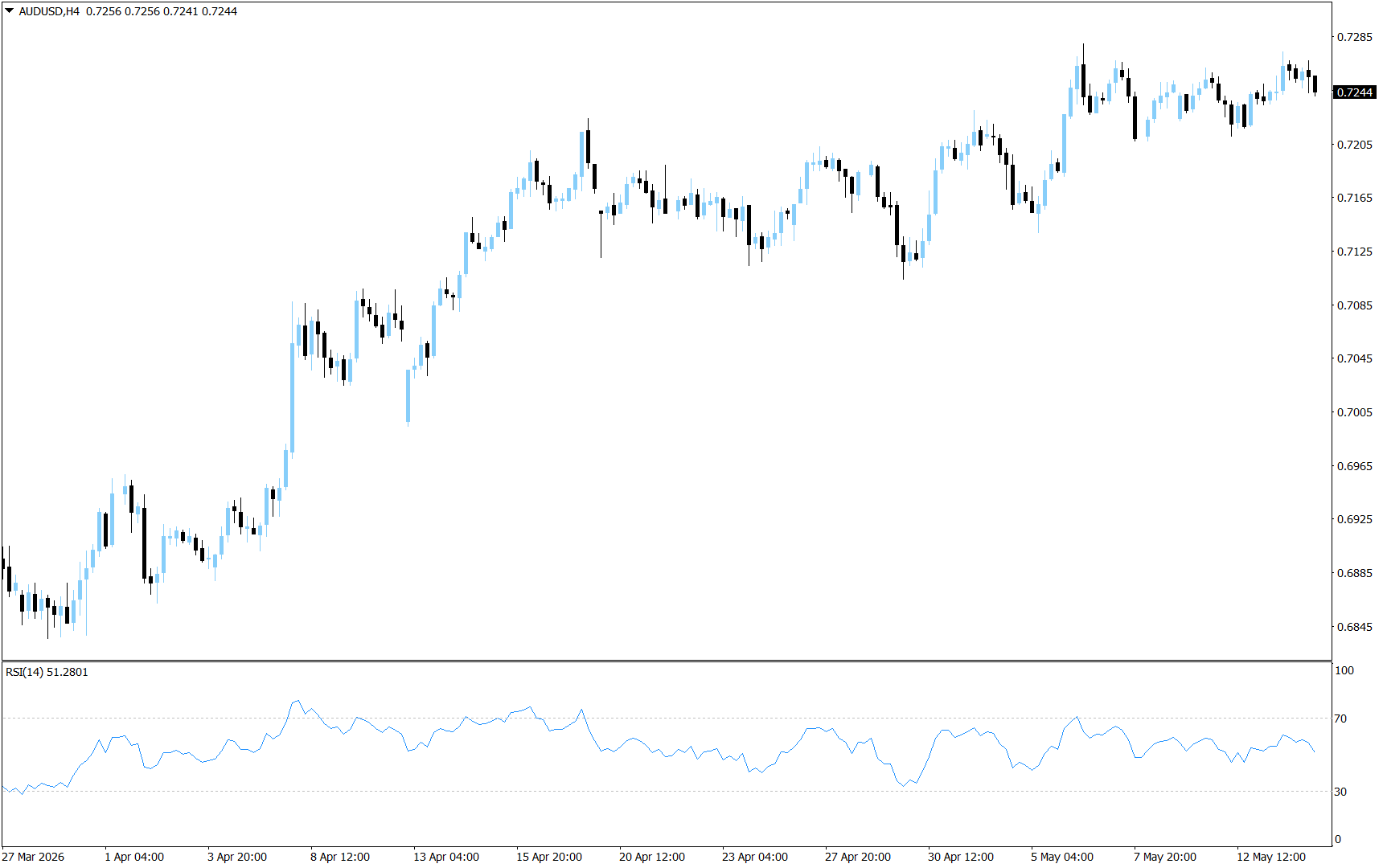
Task: Click the 20 Apr 12:00 time label
Action: pyautogui.click(x=652, y=857)
